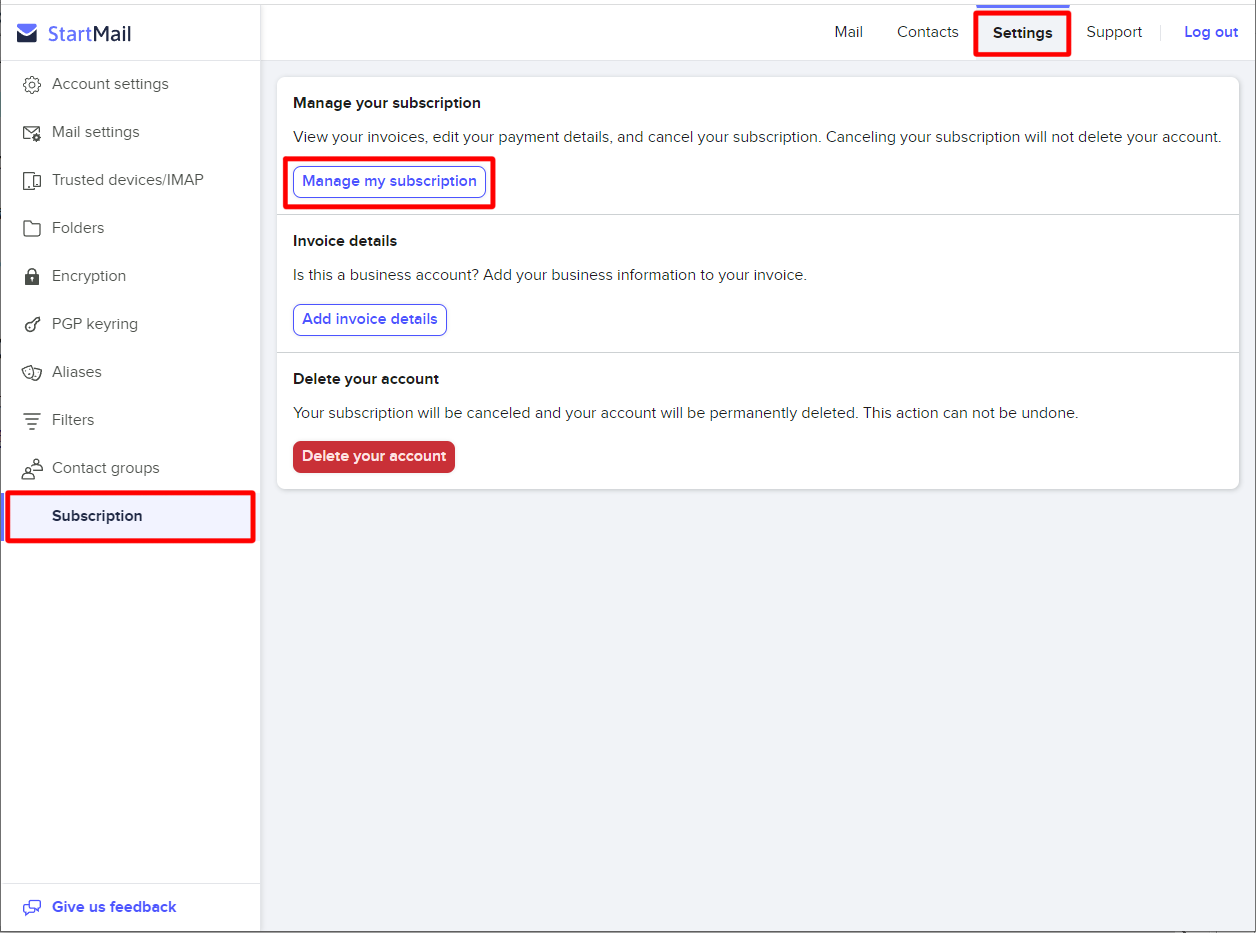Open the Mail tab
The height and width of the screenshot is (933, 1256).
pyautogui.click(x=848, y=32)
